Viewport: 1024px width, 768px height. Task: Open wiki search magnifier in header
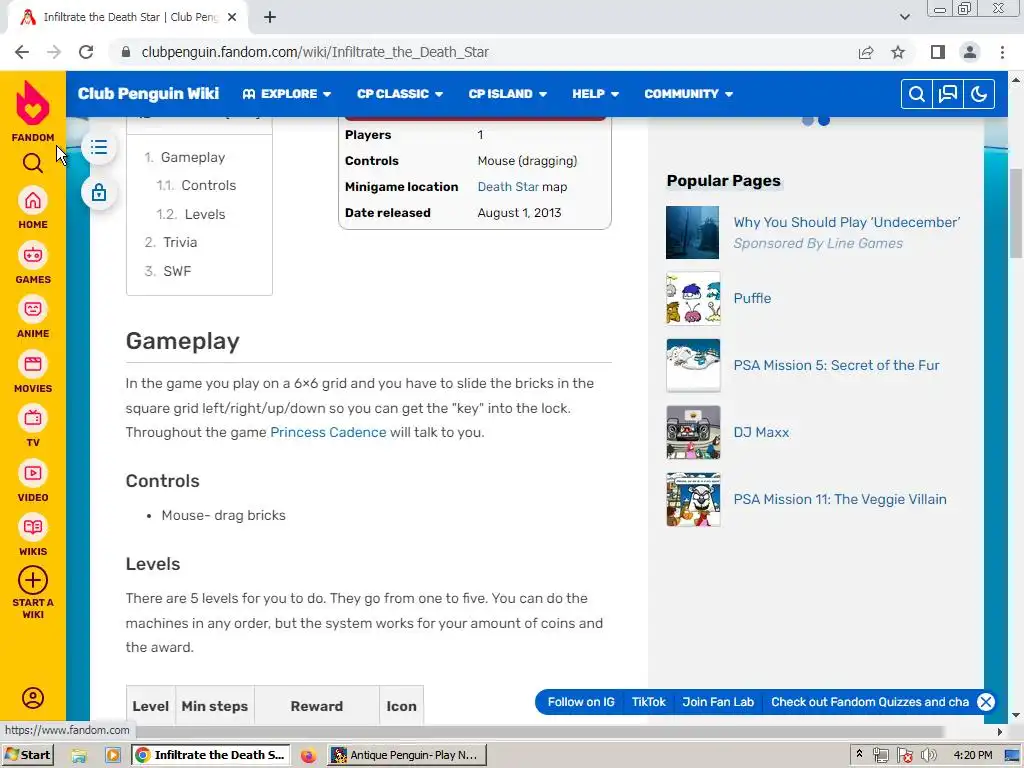916,94
